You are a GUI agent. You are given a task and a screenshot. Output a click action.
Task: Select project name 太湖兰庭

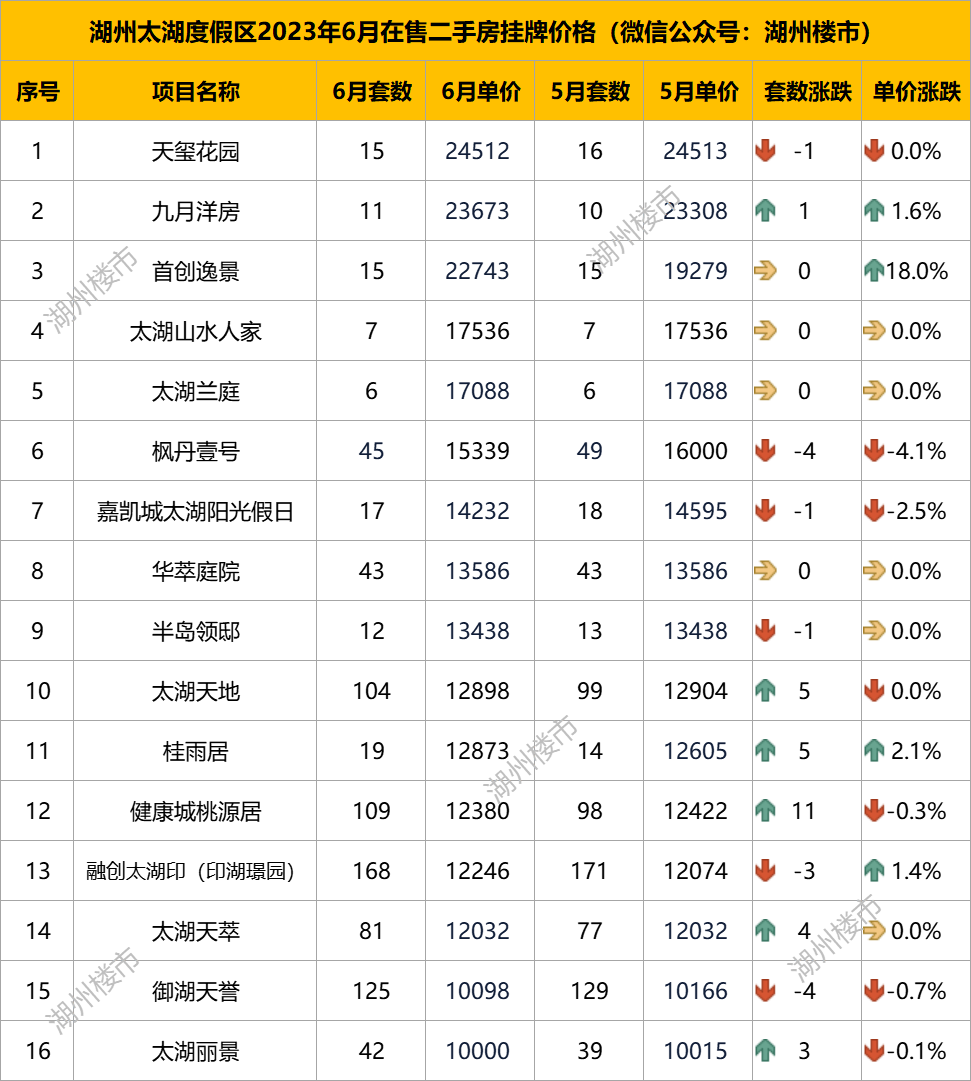pyautogui.click(x=195, y=391)
